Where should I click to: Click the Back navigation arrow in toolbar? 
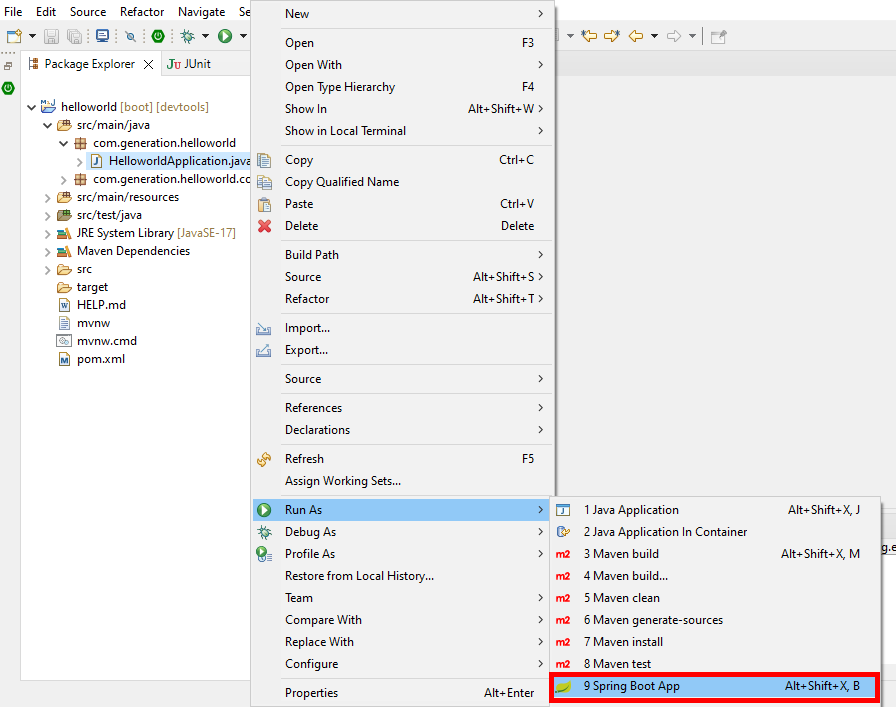click(x=636, y=37)
